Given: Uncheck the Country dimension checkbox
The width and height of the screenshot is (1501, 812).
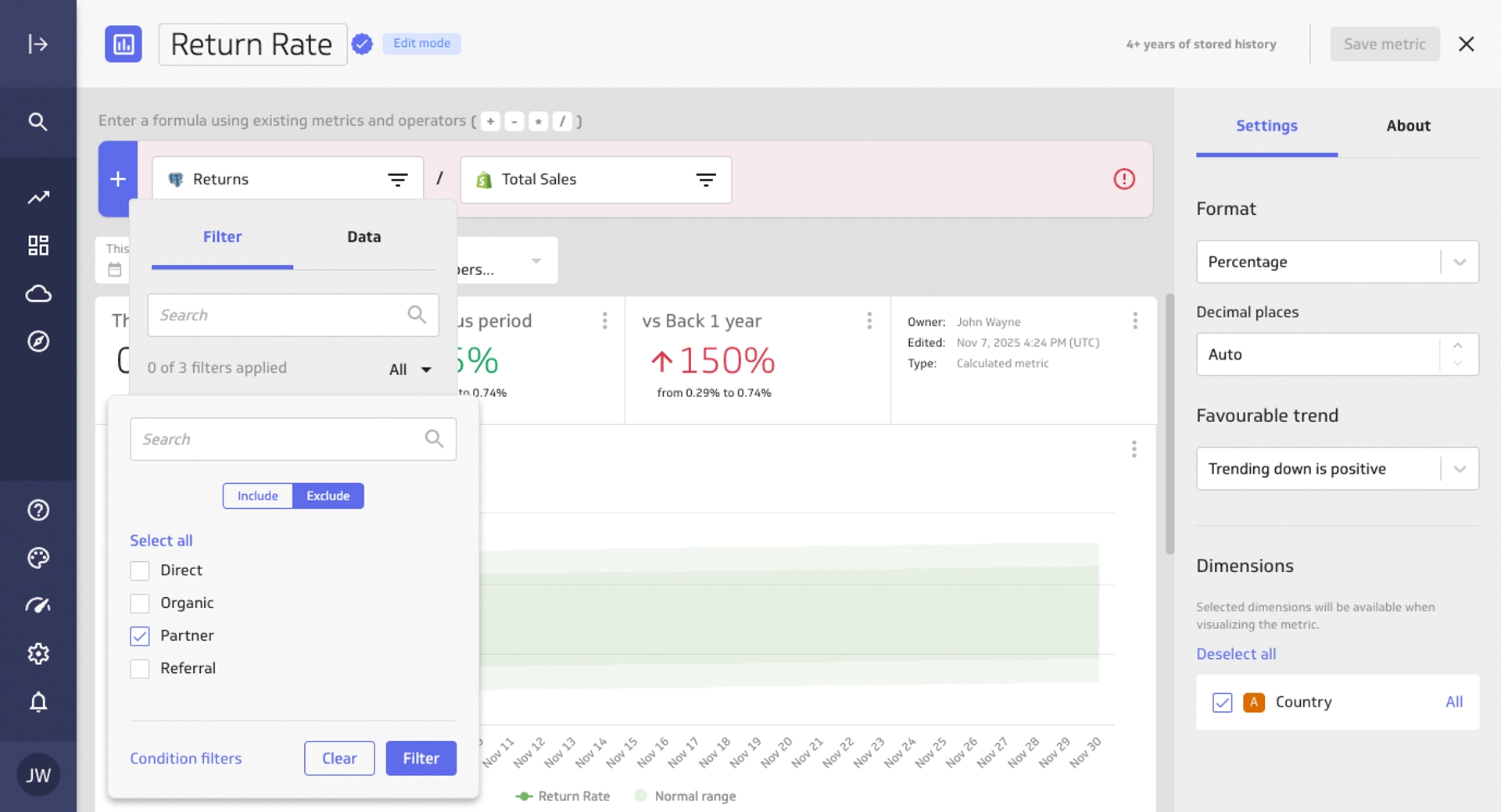Looking at the screenshot, I should (1222, 703).
